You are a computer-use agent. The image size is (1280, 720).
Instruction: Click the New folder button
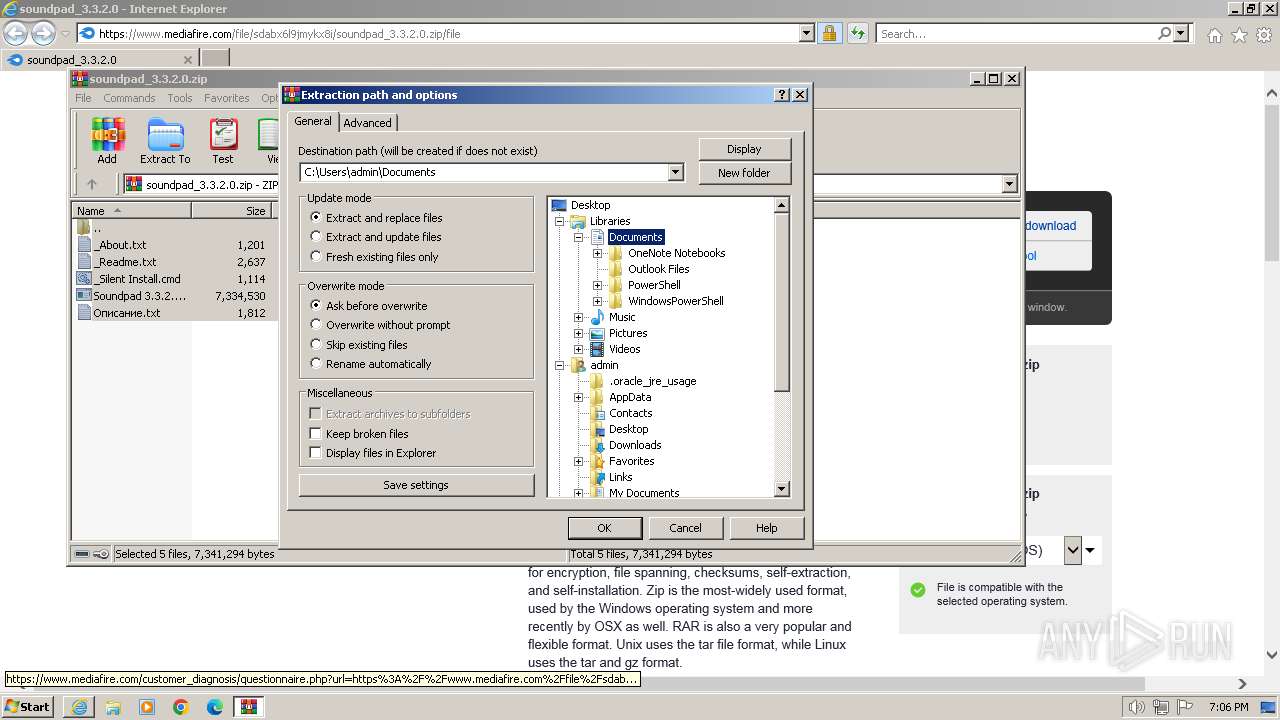tap(744, 173)
